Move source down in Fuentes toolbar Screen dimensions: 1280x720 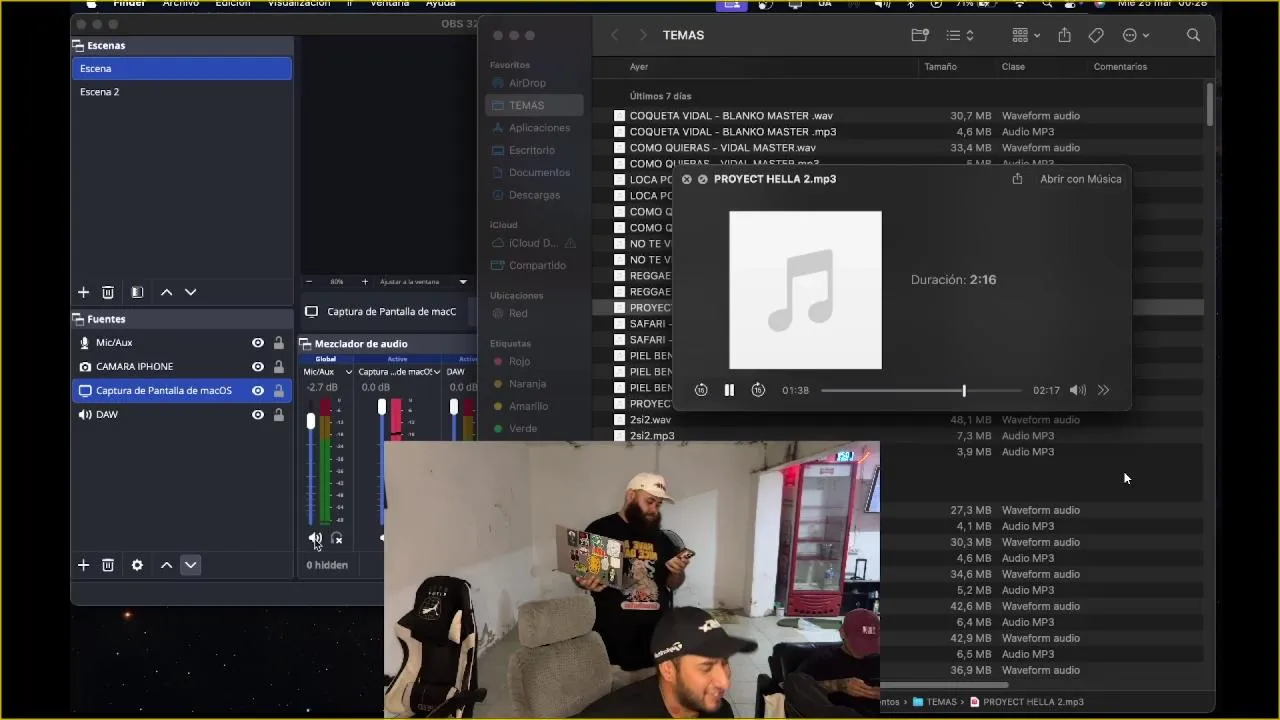[190, 565]
